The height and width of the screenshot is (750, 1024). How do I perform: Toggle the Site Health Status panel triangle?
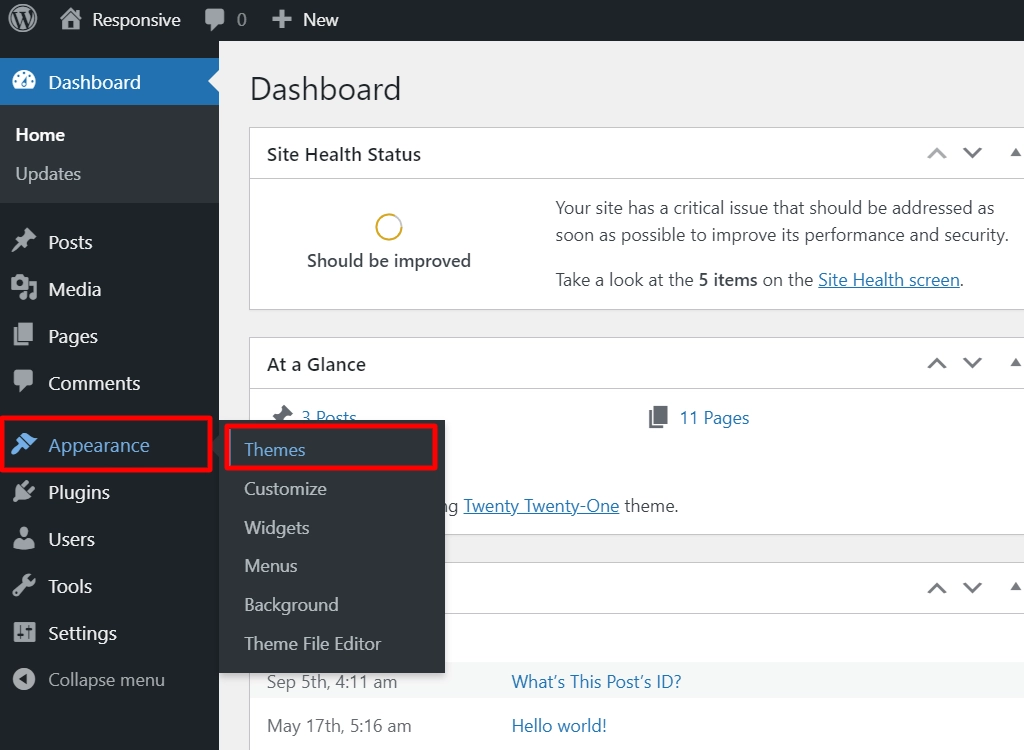click(1015, 153)
